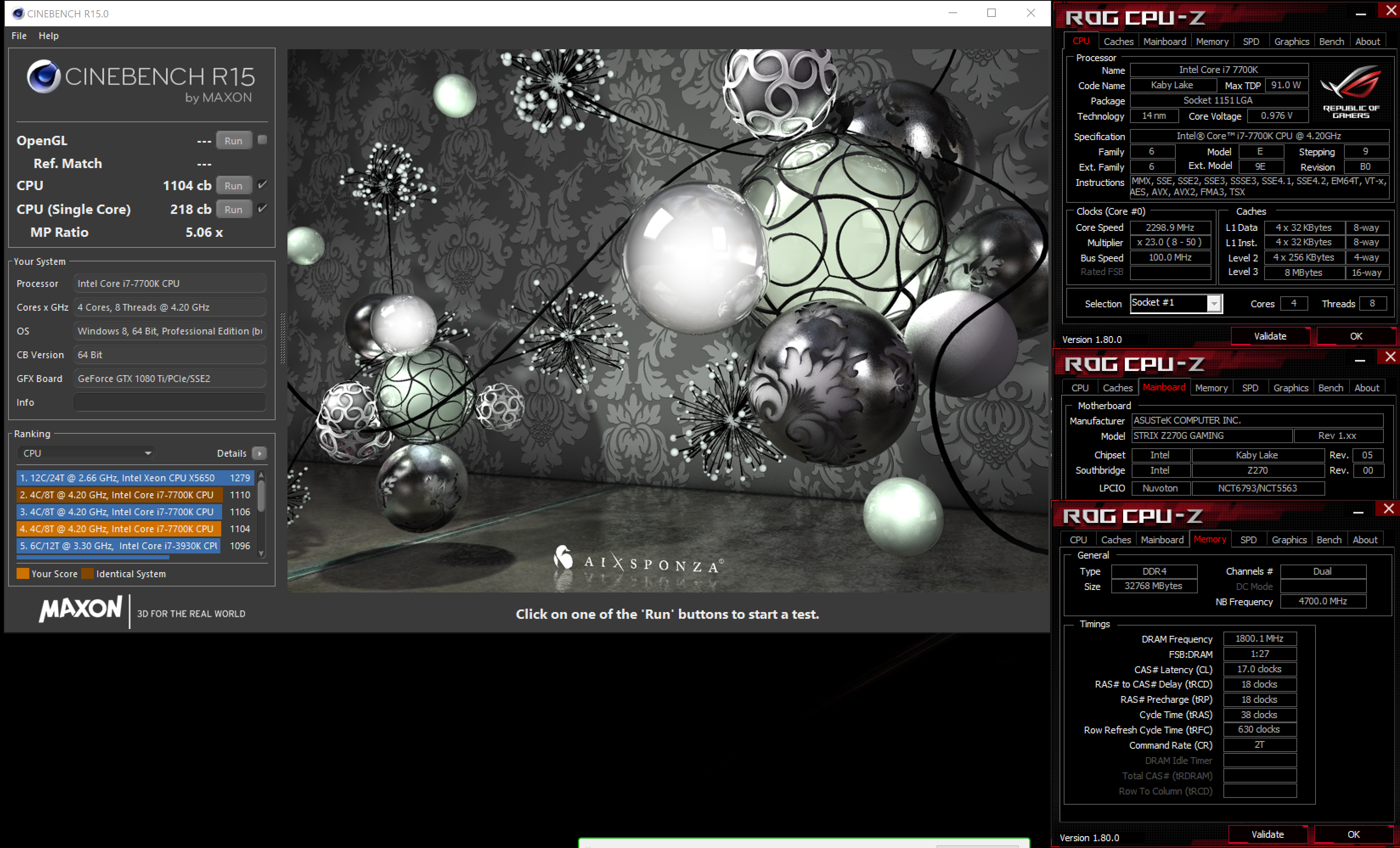The height and width of the screenshot is (848, 1400).
Task: Open SPD tab in top CPU-Z window
Action: [1251, 42]
